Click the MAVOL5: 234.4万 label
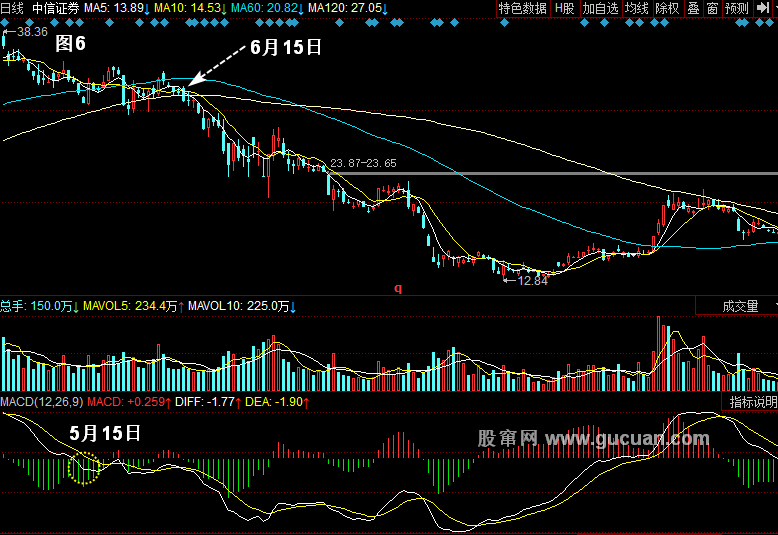778x535 pixels. pyautogui.click(x=133, y=306)
